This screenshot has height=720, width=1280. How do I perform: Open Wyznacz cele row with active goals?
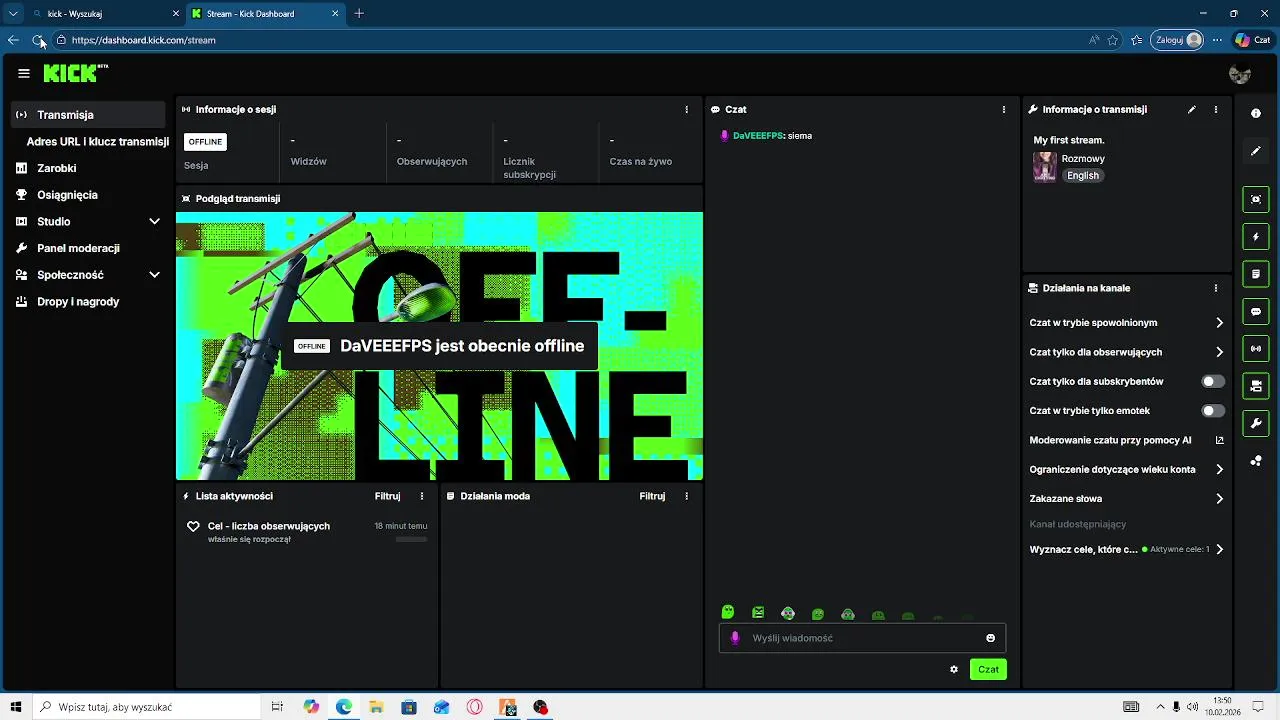coord(1126,549)
